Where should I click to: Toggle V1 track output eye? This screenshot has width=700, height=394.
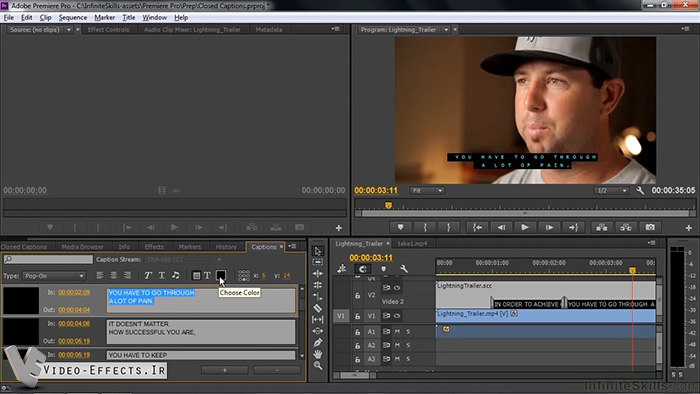coord(397,316)
